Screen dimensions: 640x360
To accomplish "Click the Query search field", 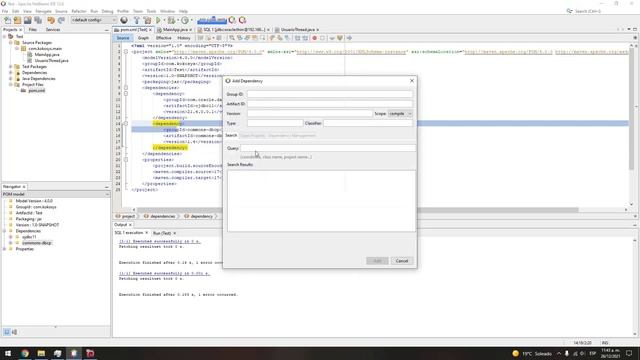I will [328, 148].
